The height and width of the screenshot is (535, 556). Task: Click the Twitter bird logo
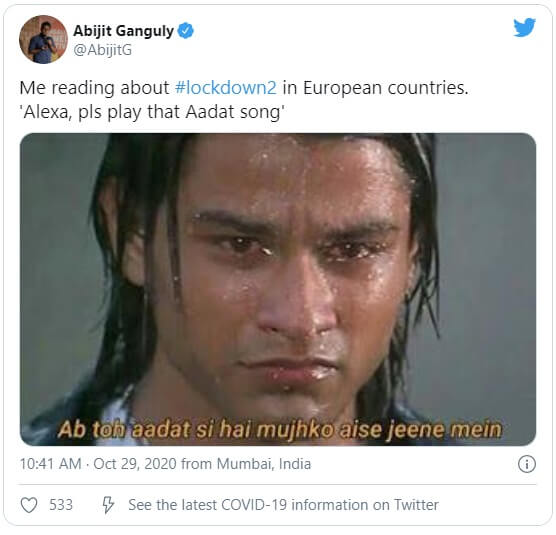coord(524,27)
